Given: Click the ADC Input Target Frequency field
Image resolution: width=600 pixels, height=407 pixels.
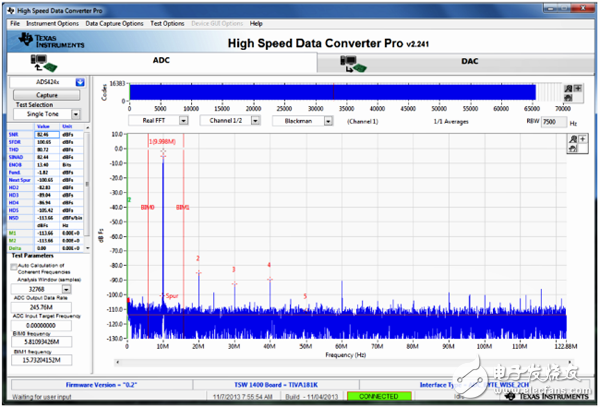Looking at the screenshot, I should (41, 326).
